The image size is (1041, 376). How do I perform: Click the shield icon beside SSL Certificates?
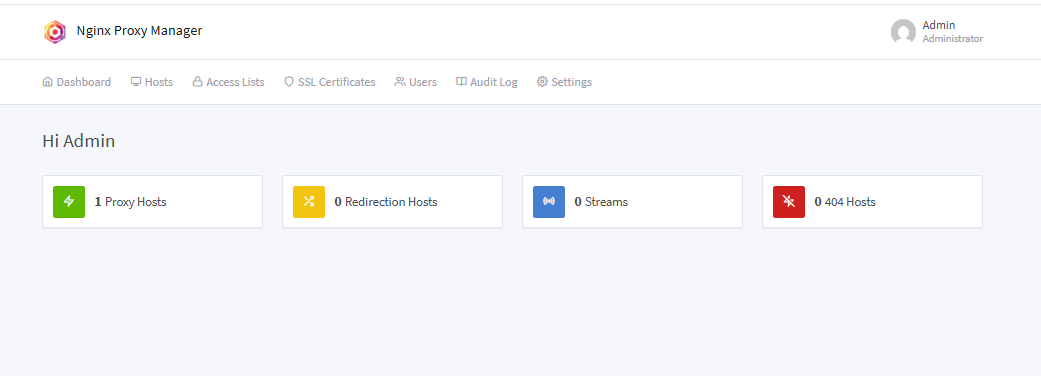[x=289, y=82]
